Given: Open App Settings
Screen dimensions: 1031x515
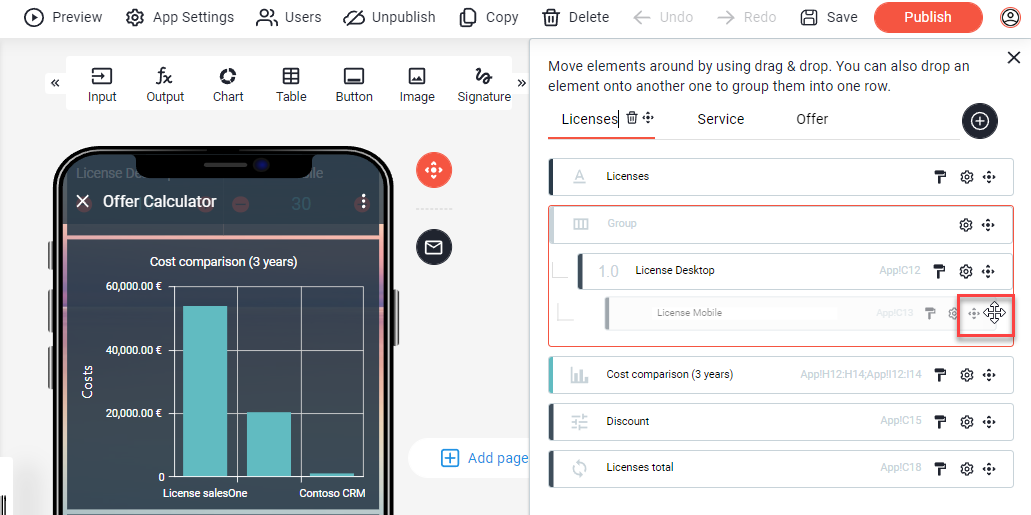Looking at the screenshot, I should pyautogui.click(x=180, y=17).
